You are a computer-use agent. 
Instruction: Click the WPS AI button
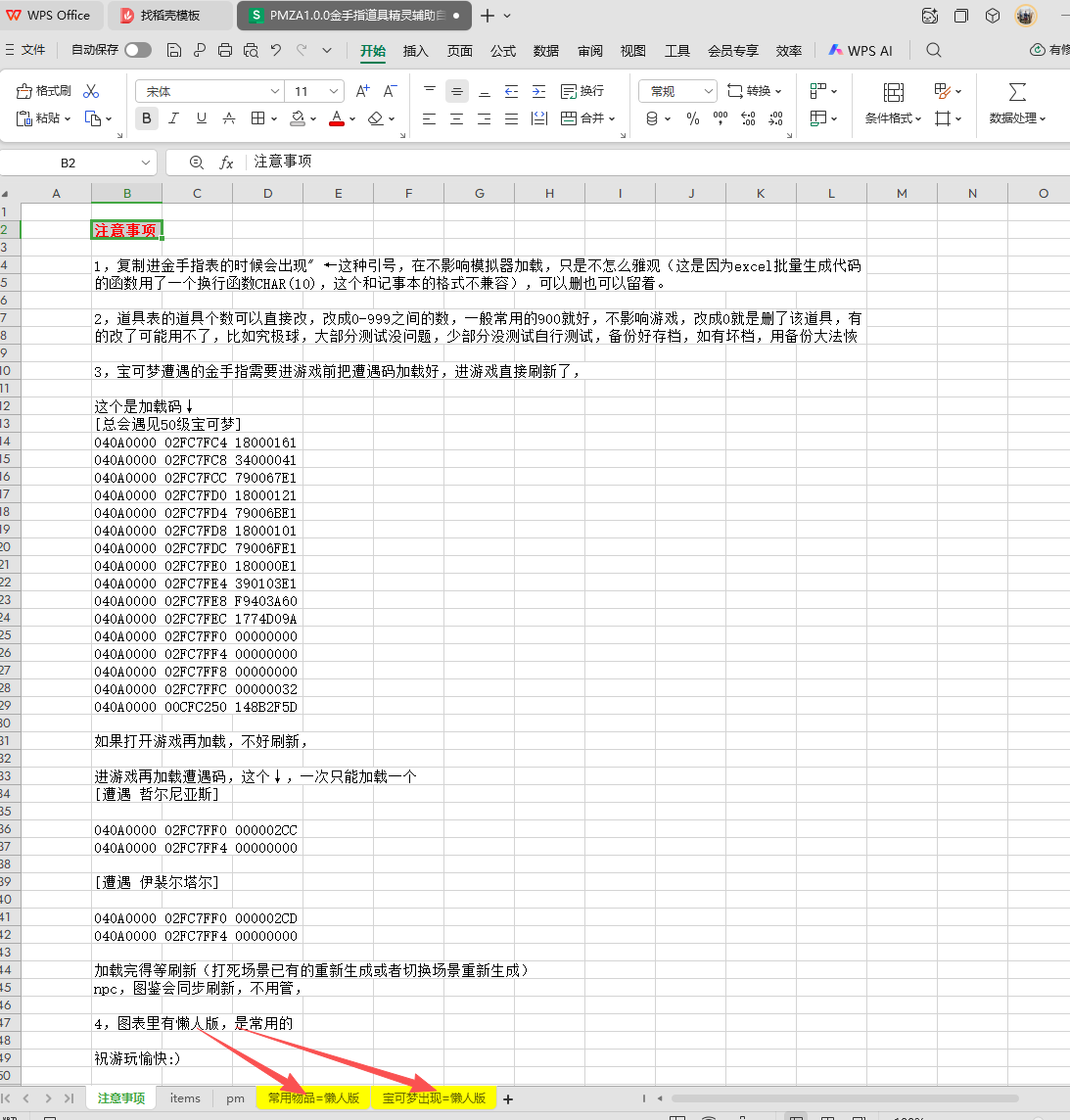coord(861,51)
